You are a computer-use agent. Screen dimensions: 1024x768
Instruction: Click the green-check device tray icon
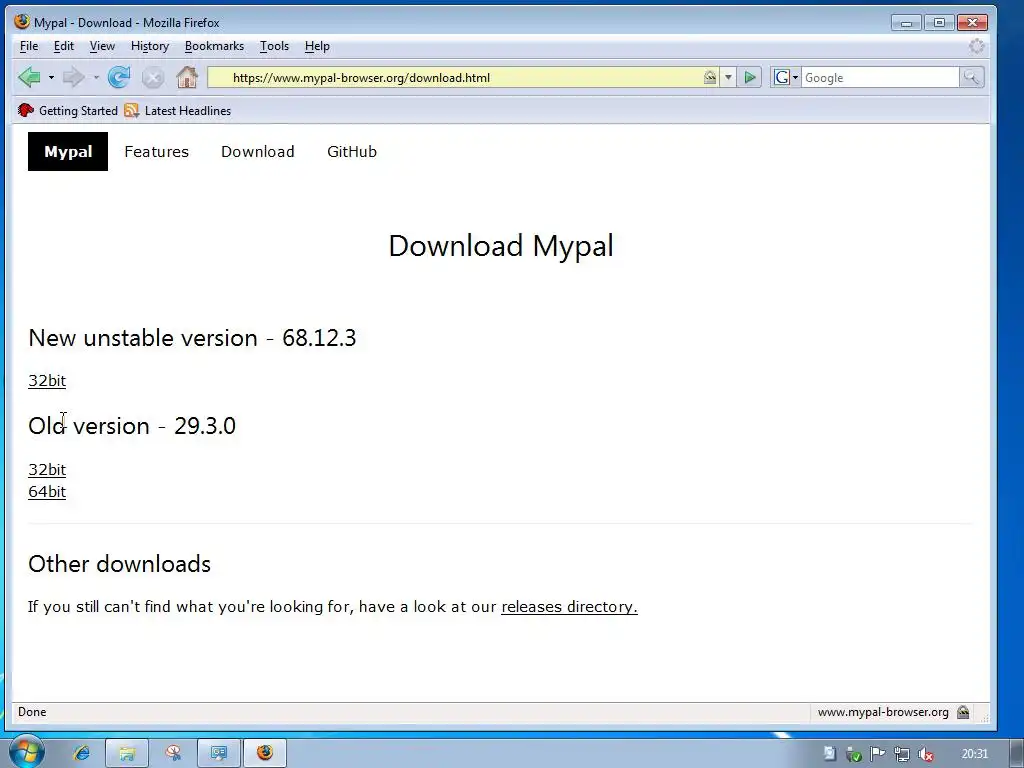(x=854, y=754)
